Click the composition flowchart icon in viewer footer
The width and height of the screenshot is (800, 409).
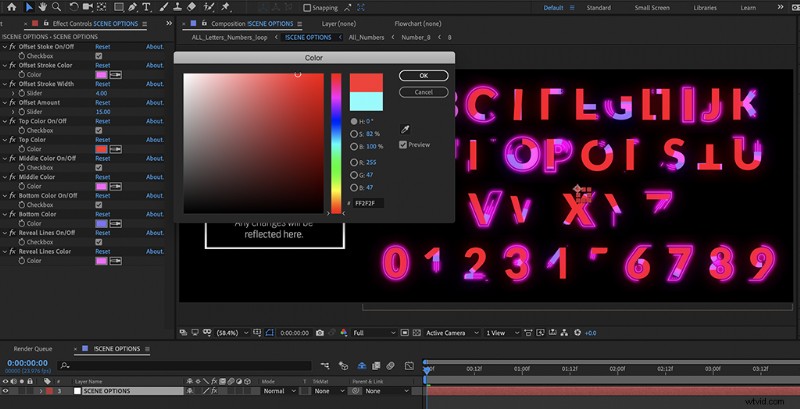564,333
